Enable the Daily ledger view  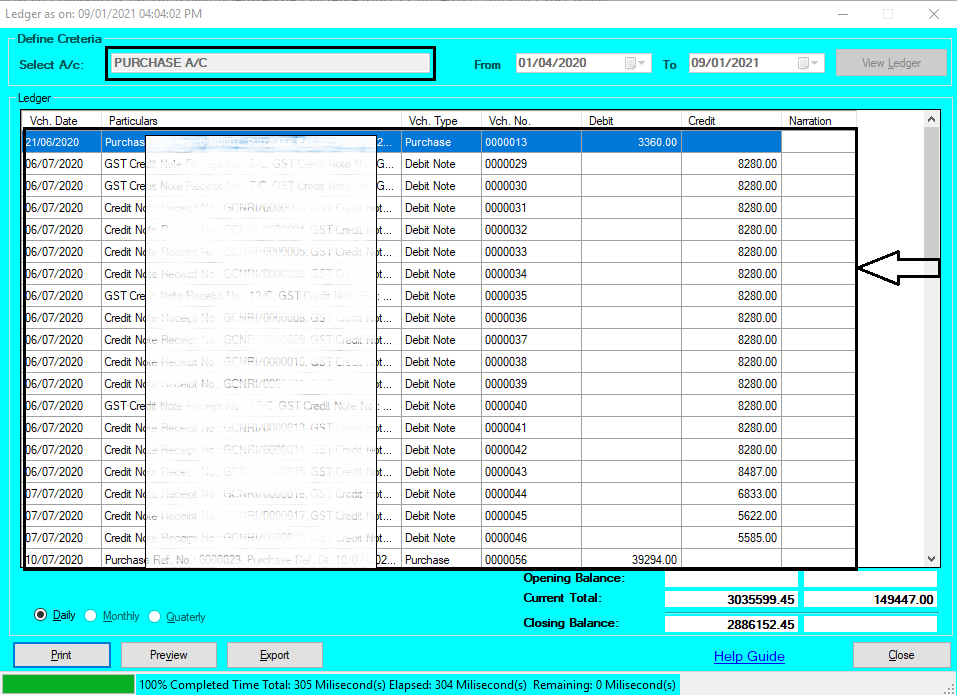point(40,616)
